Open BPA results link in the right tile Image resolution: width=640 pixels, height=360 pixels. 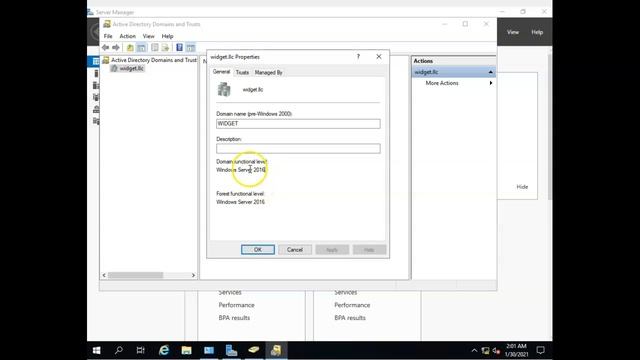[350, 318]
